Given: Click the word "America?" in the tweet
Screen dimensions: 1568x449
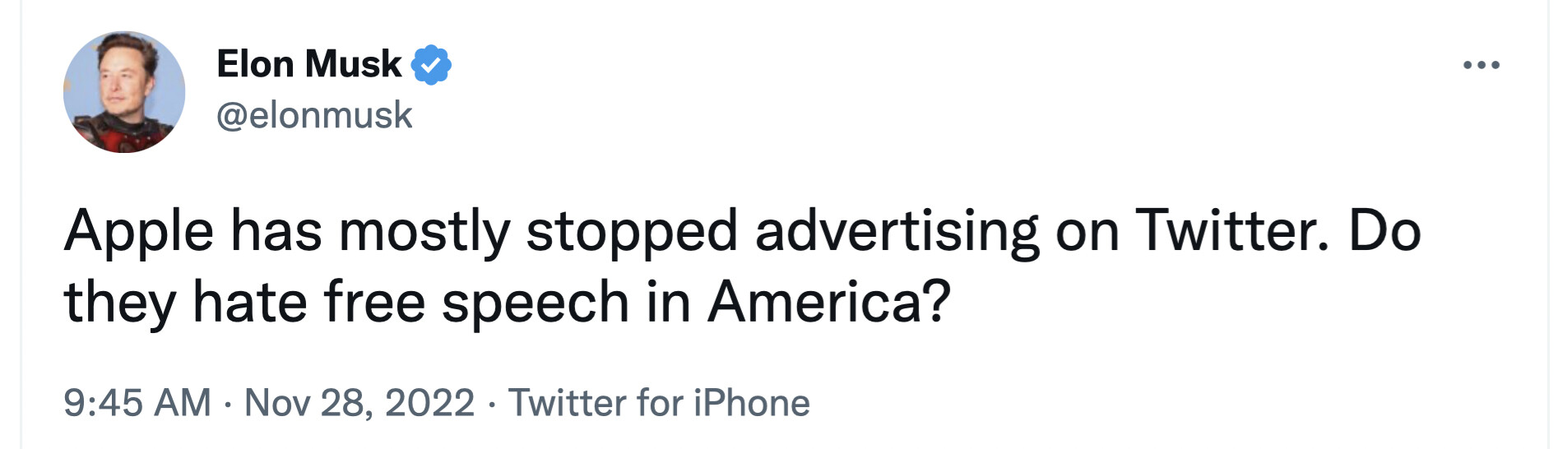Looking at the screenshot, I should click(829, 302).
